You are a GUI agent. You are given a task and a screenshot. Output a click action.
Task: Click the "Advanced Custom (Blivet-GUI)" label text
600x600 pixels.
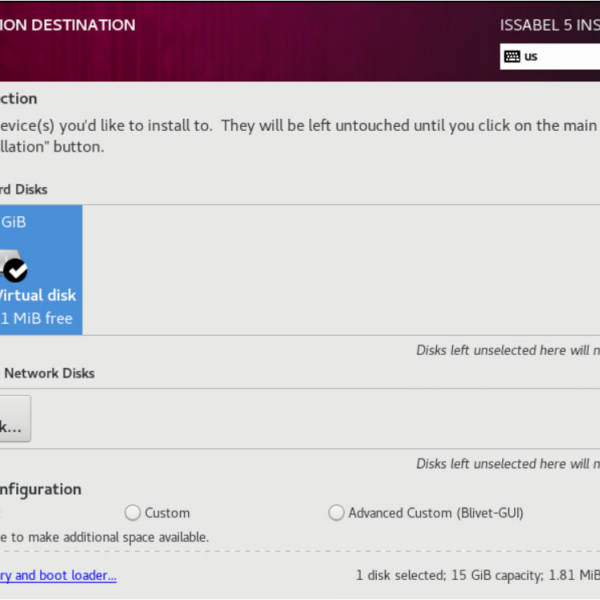[x=435, y=513]
